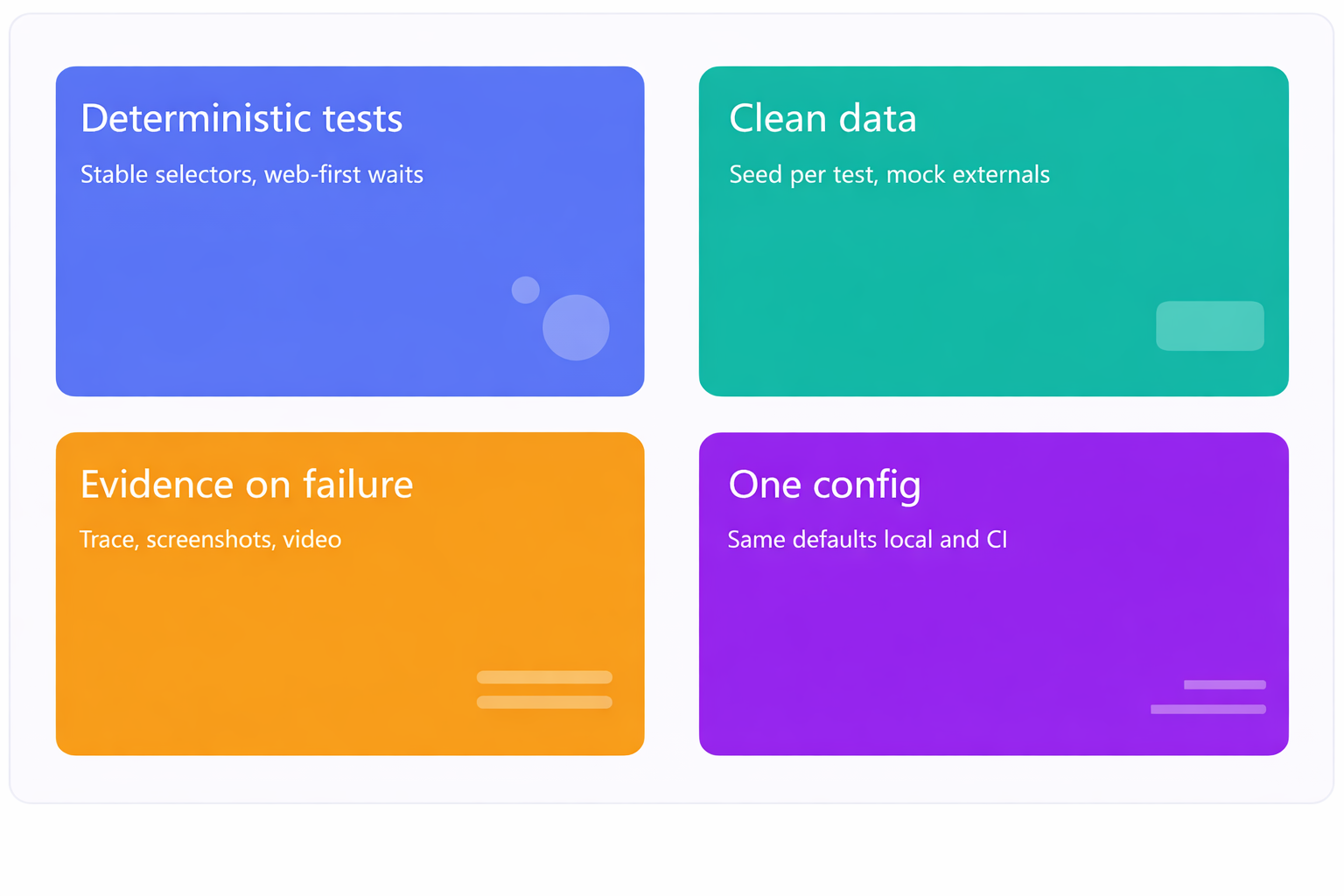Viewport: 1344px width, 896px height.
Task: Click the "Evidence on failure" heading
Action: (247, 485)
